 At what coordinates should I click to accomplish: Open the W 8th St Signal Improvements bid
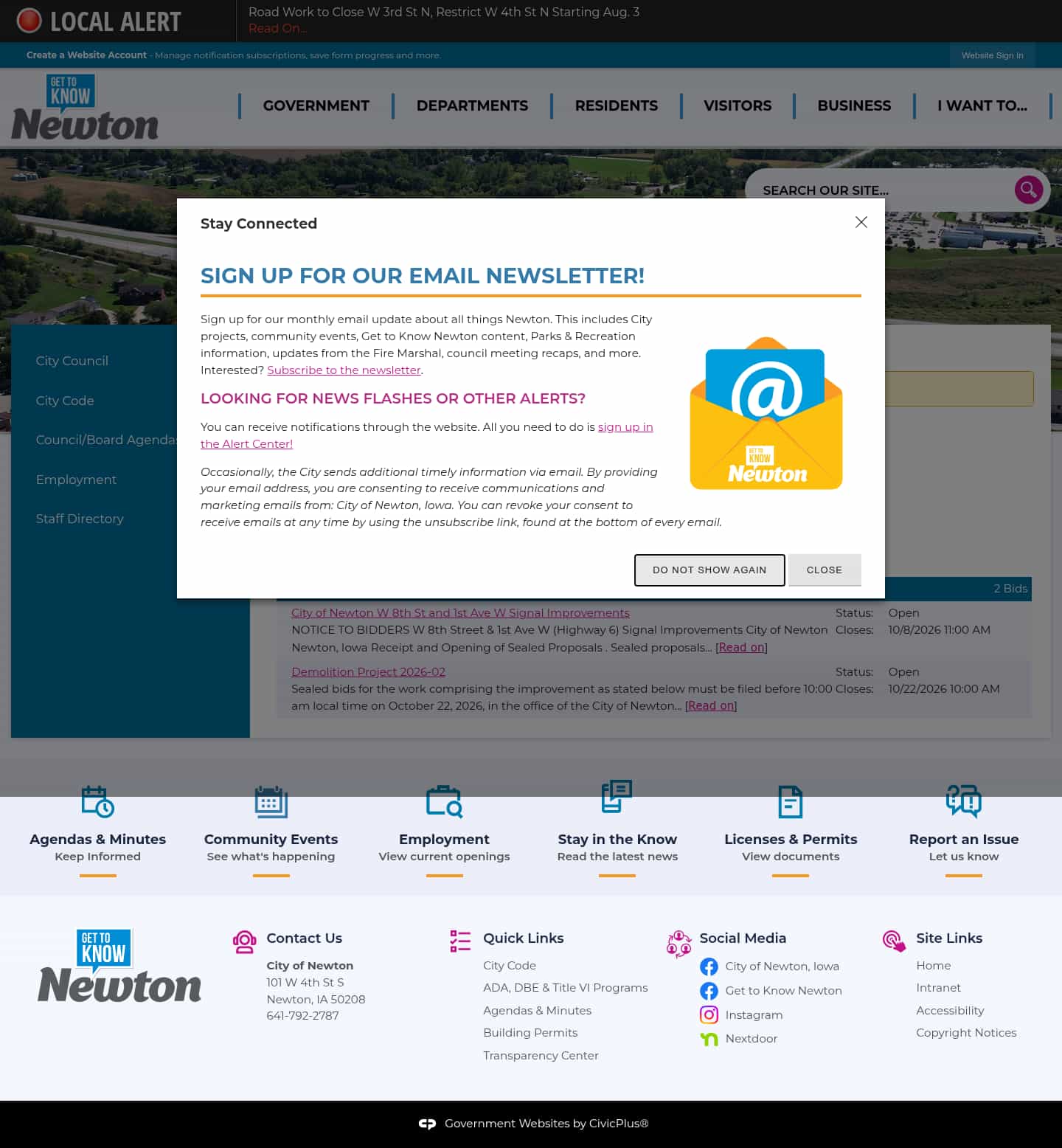point(460,613)
